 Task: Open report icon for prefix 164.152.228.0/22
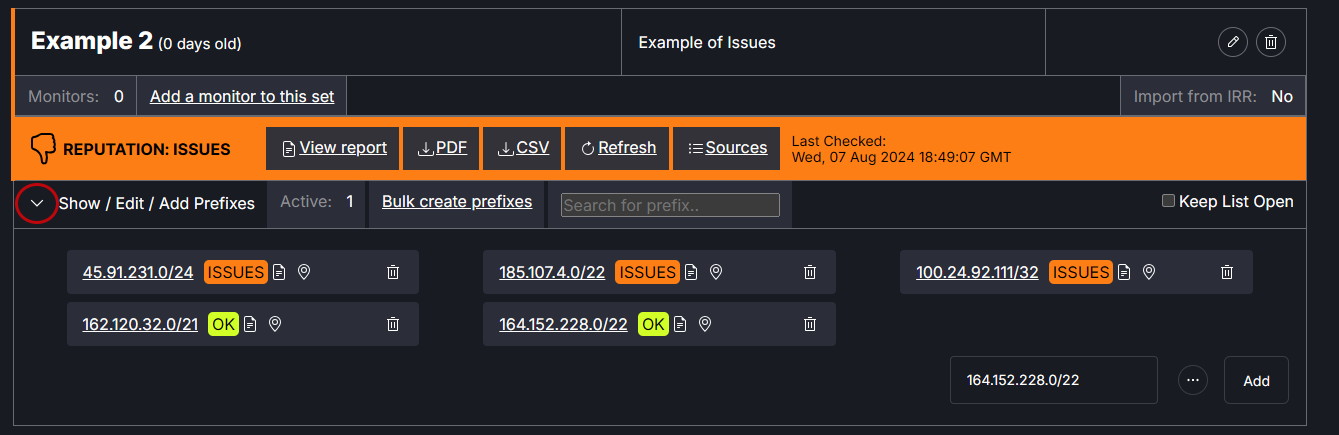coord(680,324)
